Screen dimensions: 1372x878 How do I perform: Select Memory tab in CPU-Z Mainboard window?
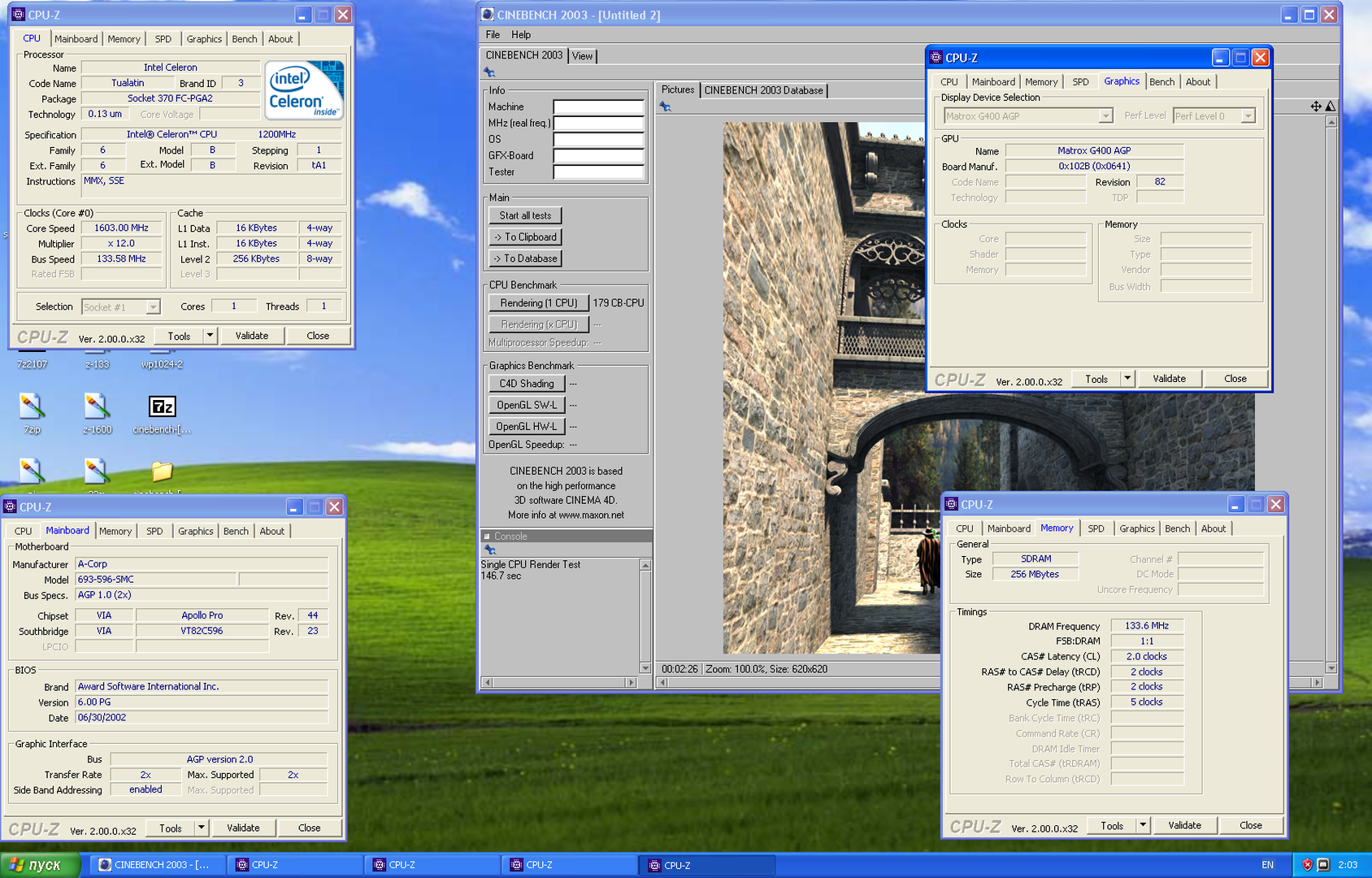pos(115,531)
